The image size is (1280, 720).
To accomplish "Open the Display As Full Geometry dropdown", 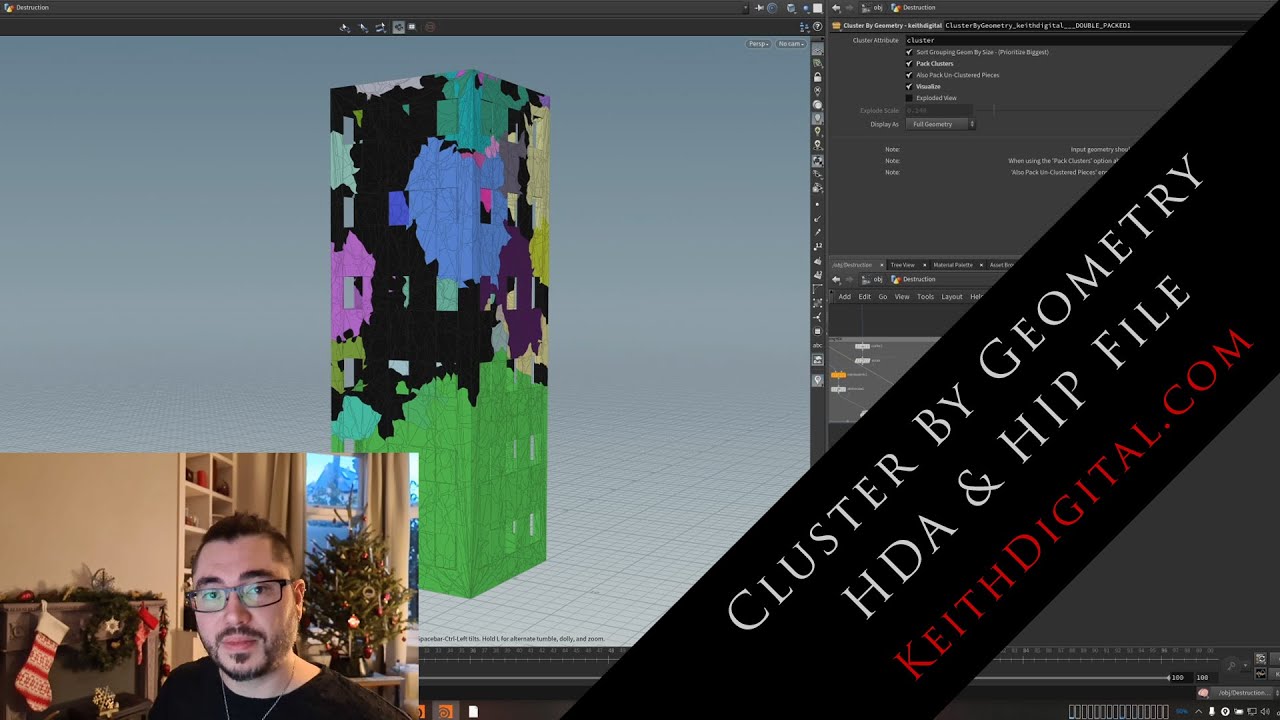I will pos(940,124).
